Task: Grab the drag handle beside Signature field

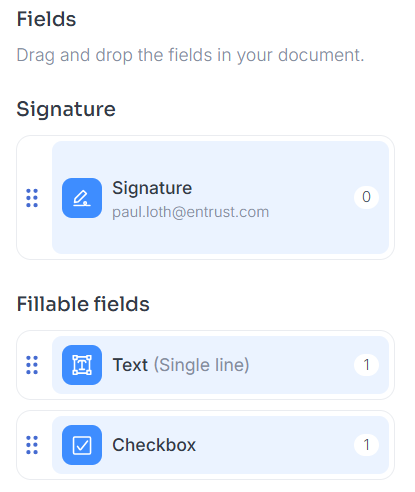Action: 32,198
